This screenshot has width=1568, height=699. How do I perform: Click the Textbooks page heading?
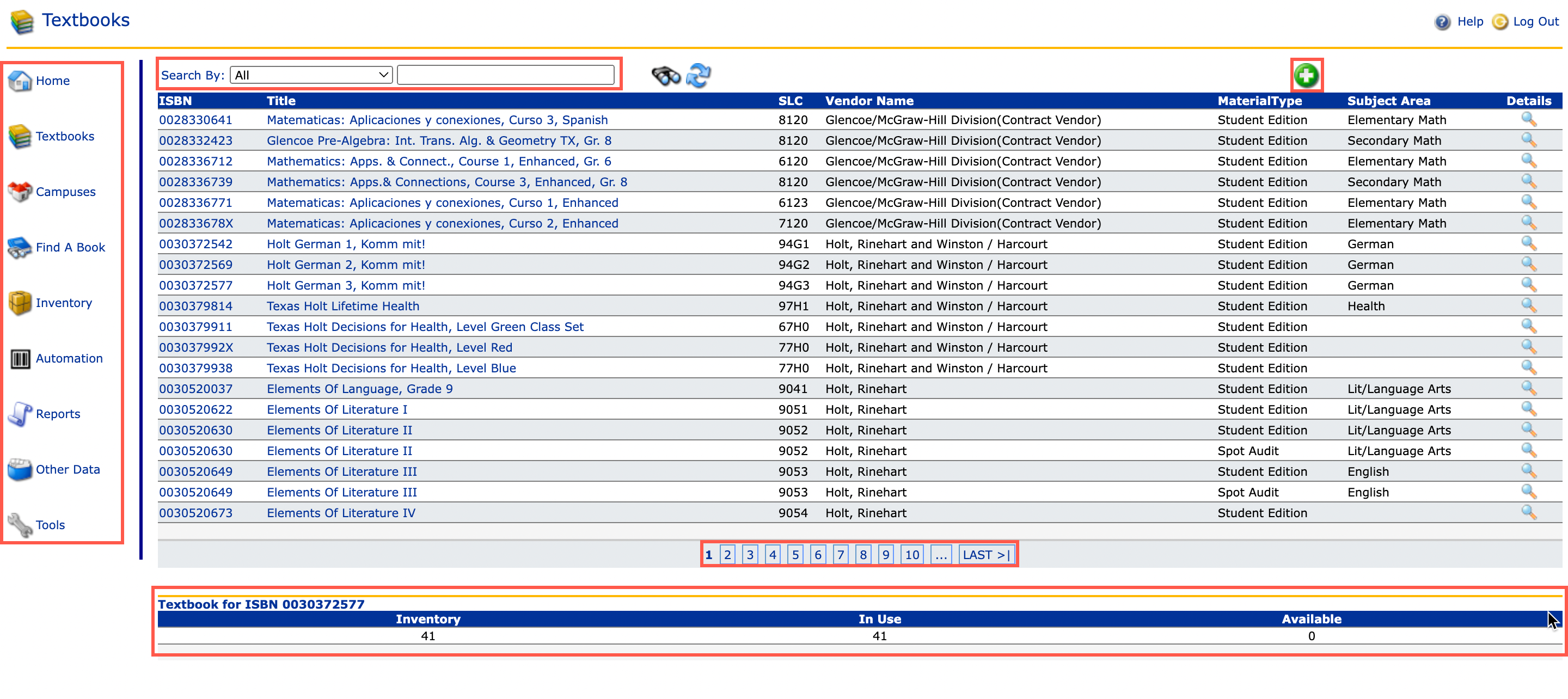(85, 20)
